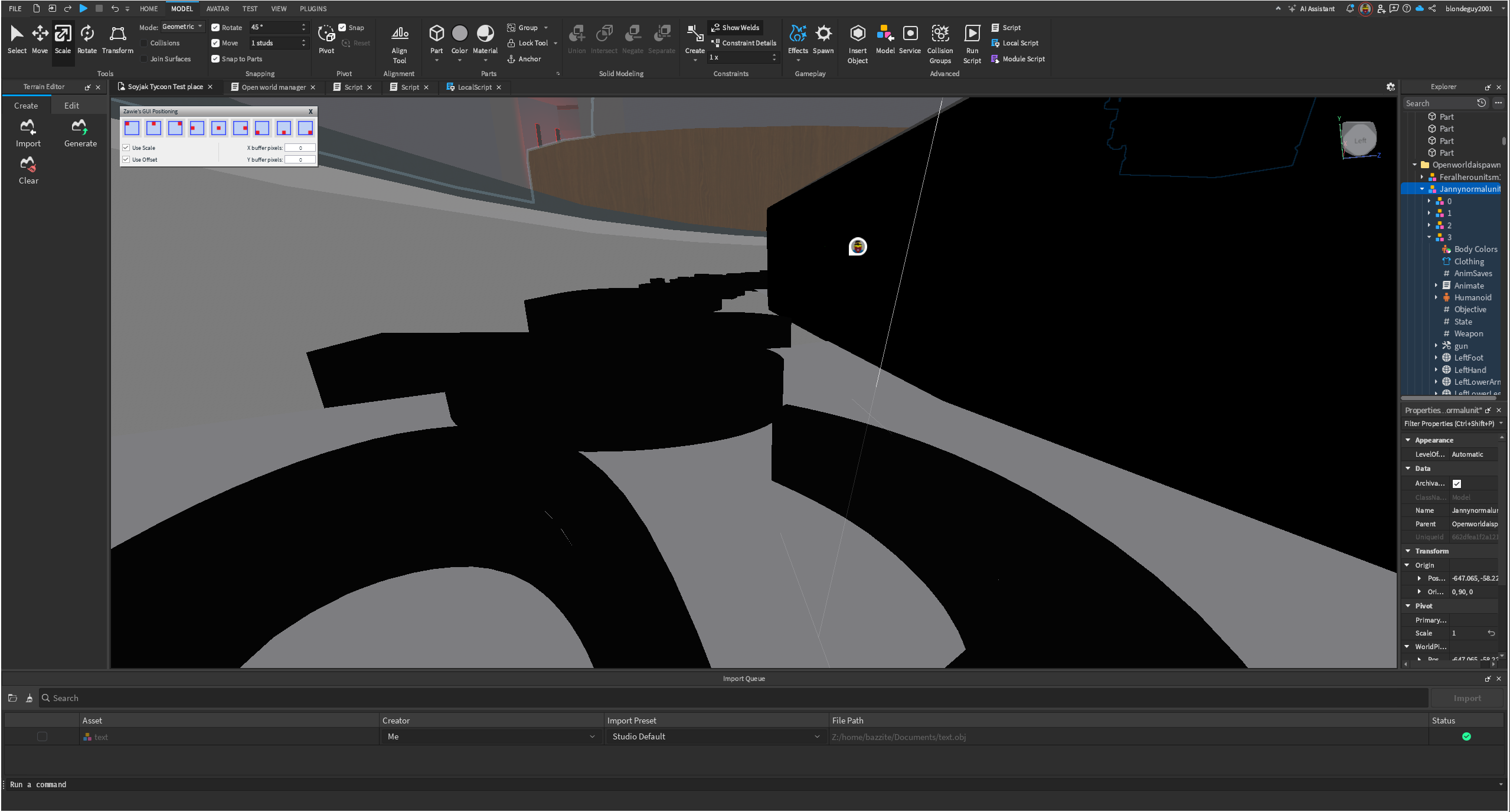Click the notifications bell icon

pyautogui.click(x=1349, y=8)
